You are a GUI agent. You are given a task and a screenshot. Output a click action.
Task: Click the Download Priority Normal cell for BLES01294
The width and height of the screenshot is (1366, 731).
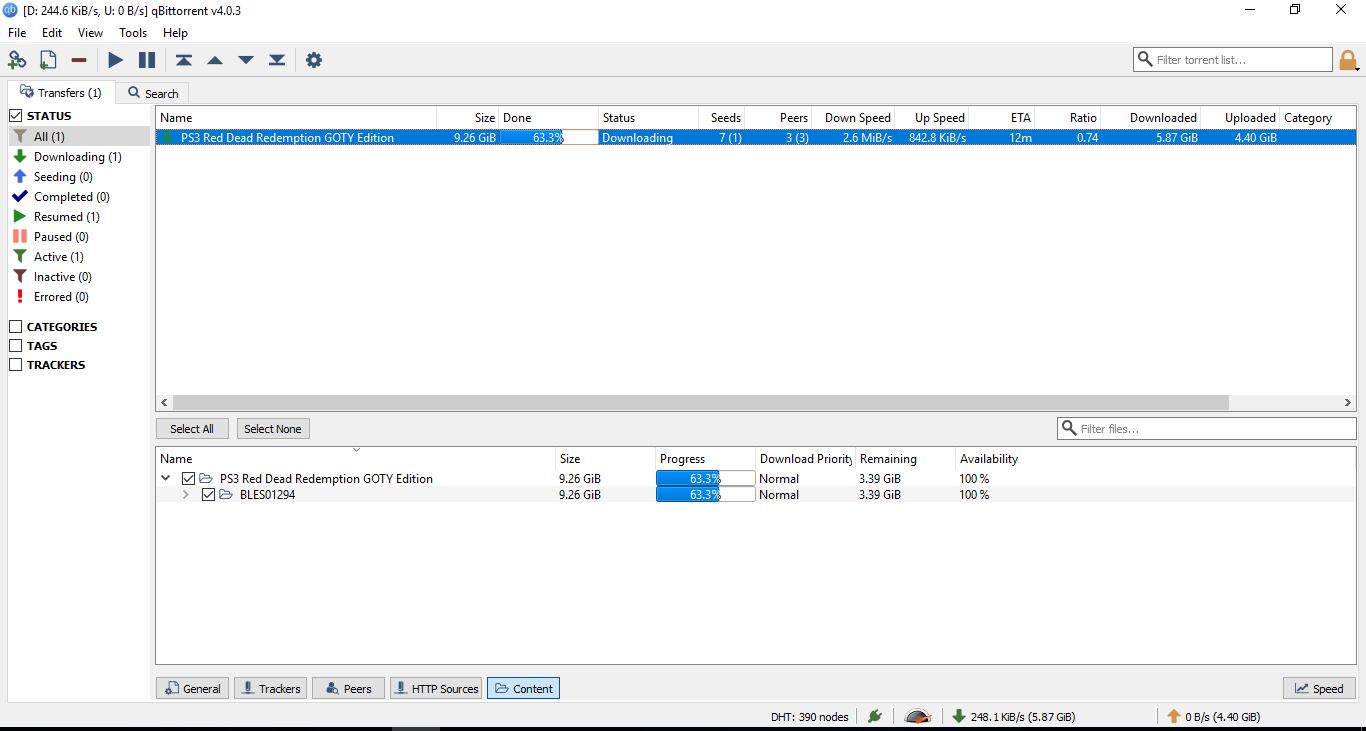pyautogui.click(x=805, y=494)
